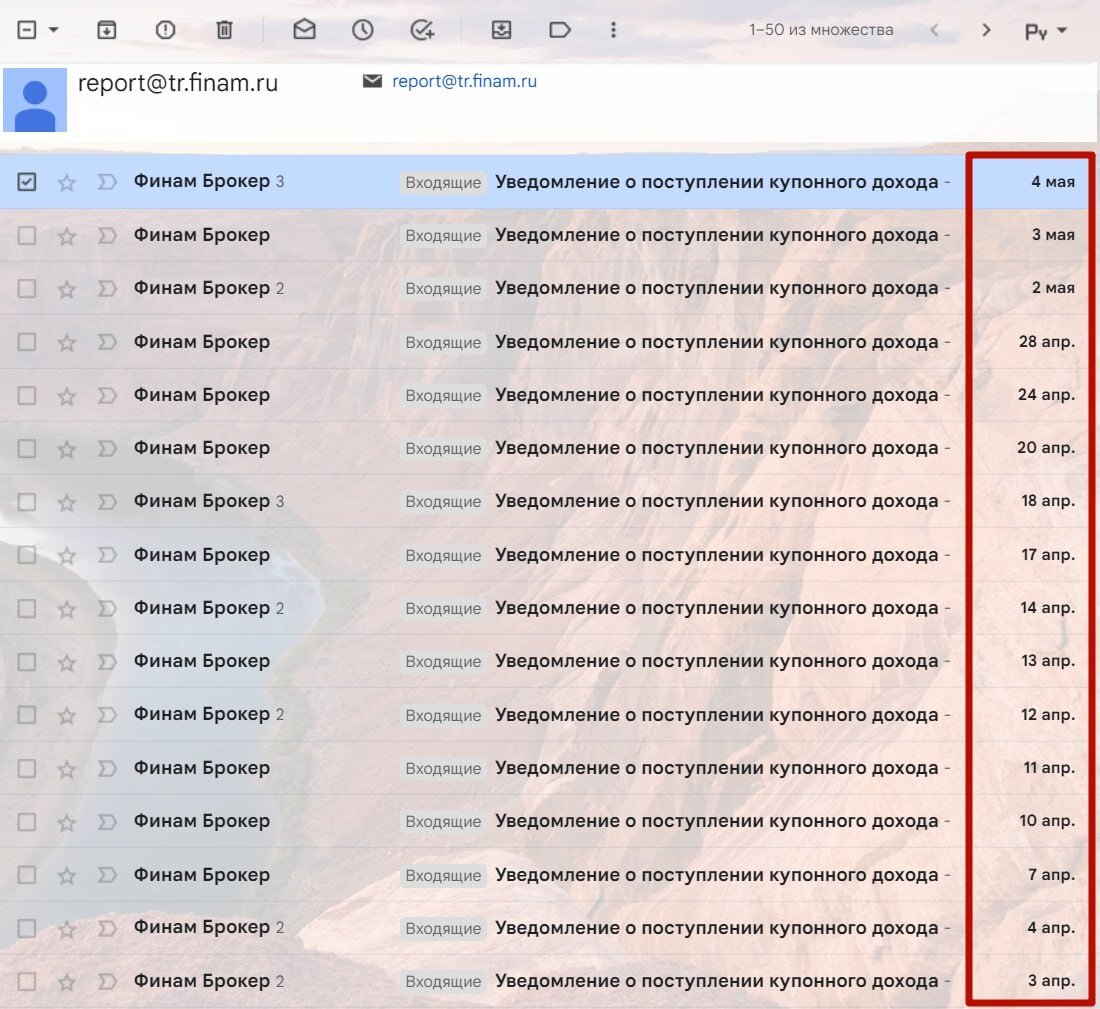Star the 10 апр. email
This screenshot has height=1009, width=1100.
pyautogui.click(x=67, y=823)
